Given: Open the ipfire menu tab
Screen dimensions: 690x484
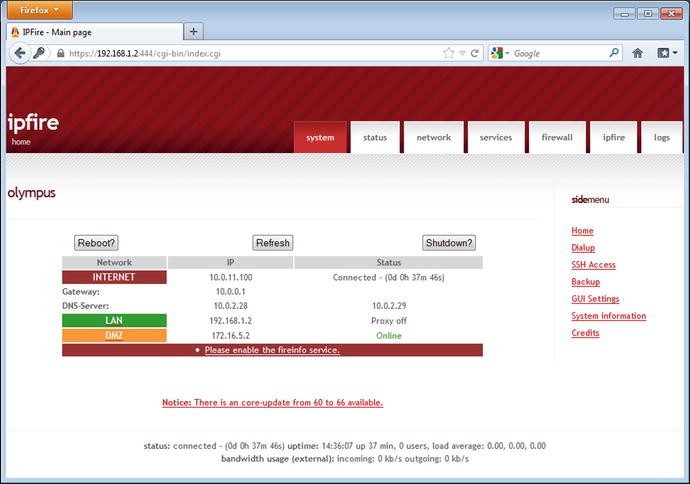Looking at the screenshot, I should tap(613, 137).
